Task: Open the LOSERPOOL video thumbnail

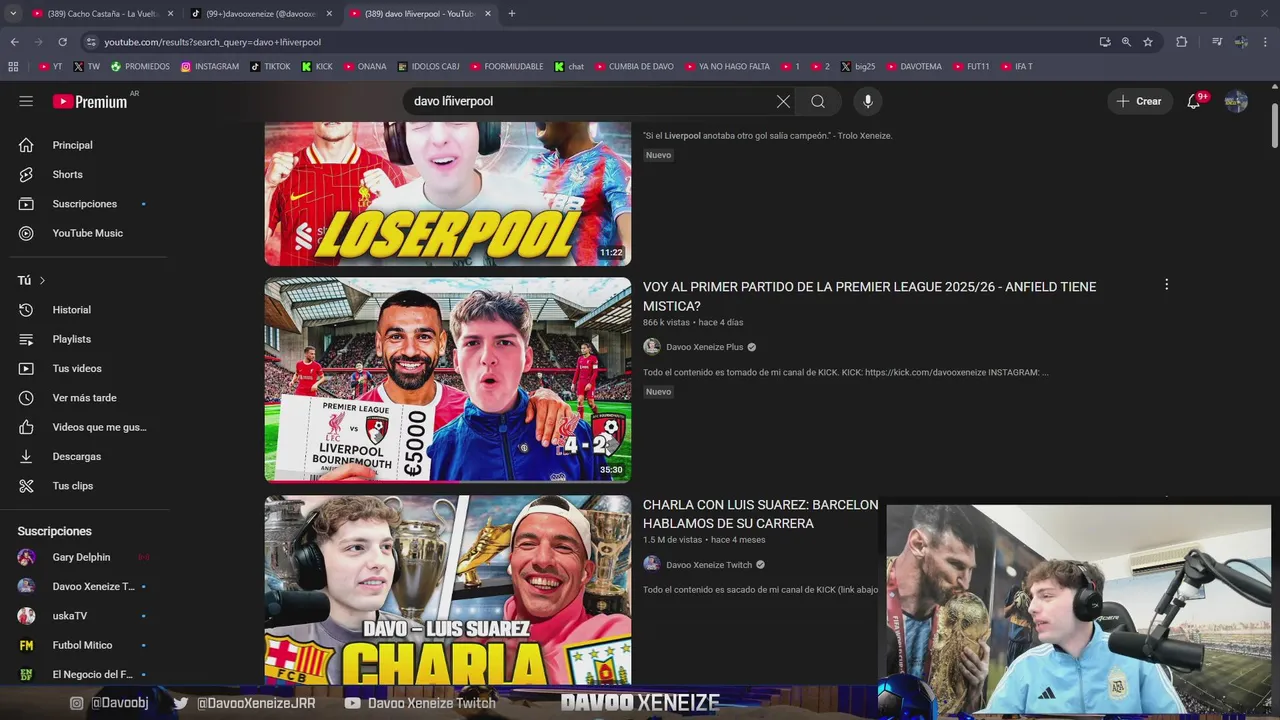Action: point(448,194)
